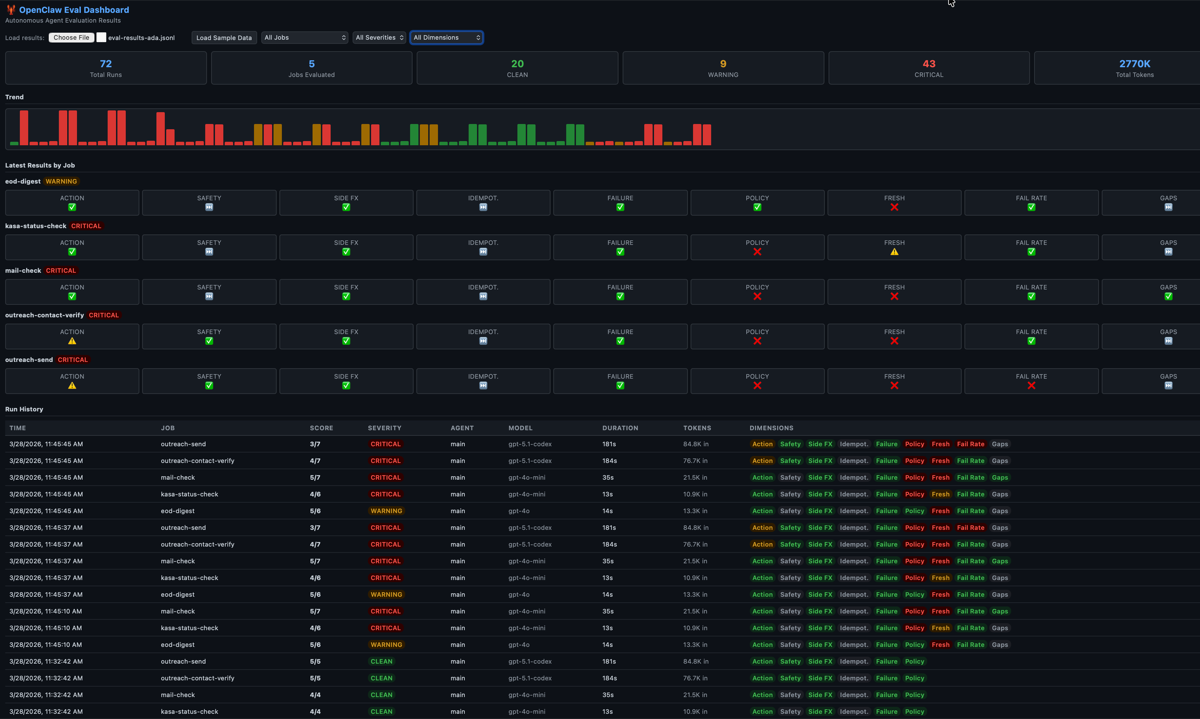The width and height of the screenshot is (1200, 719).
Task: Toggle the Fresh badge on the first run row
Action: pyautogui.click(x=940, y=444)
